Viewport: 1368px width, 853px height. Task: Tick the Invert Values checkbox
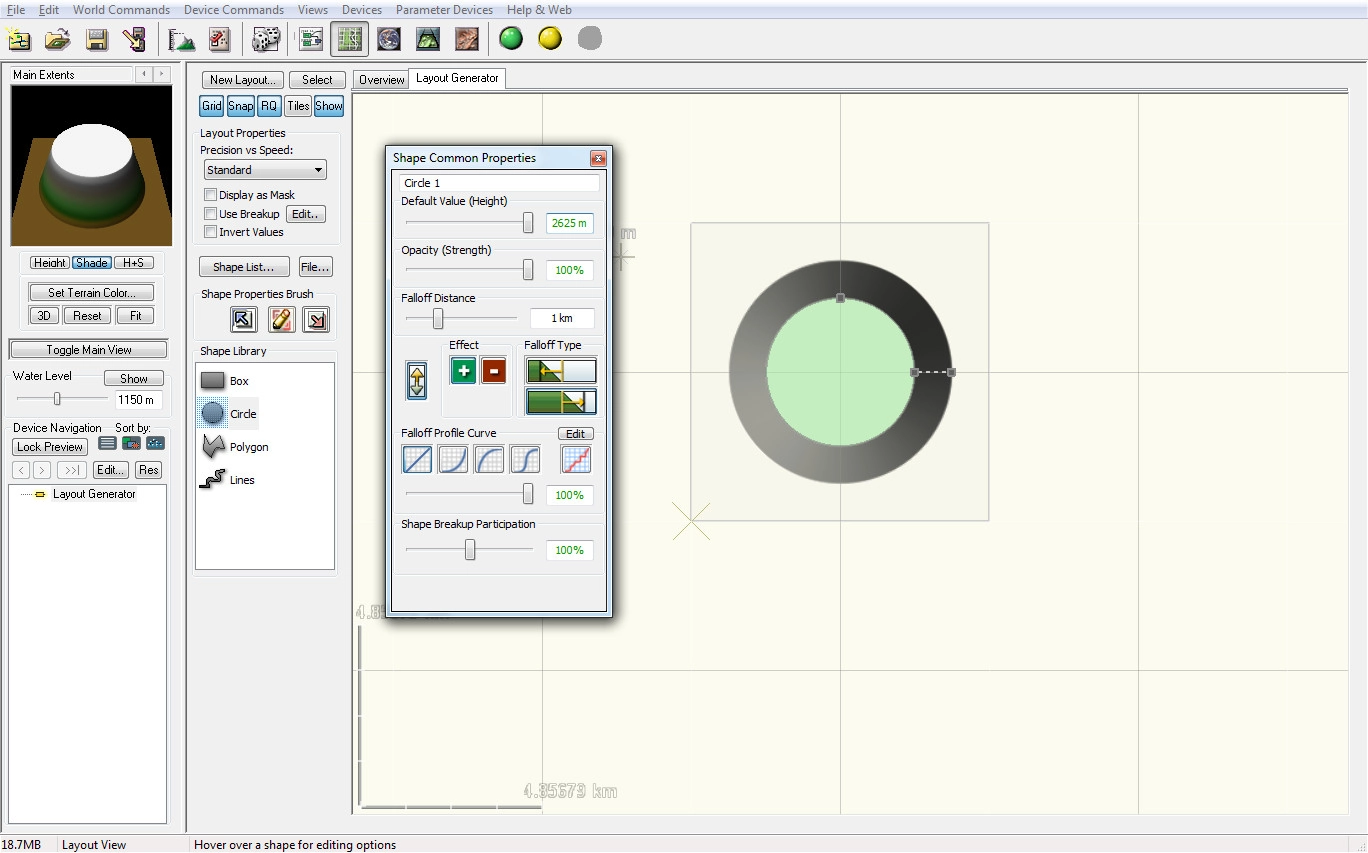click(211, 232)
